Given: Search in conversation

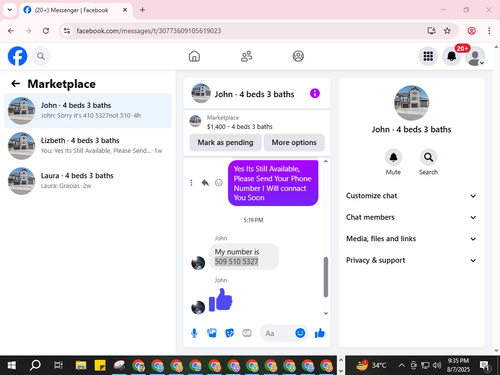Looking at the screenshot, I should click(428, 157).
